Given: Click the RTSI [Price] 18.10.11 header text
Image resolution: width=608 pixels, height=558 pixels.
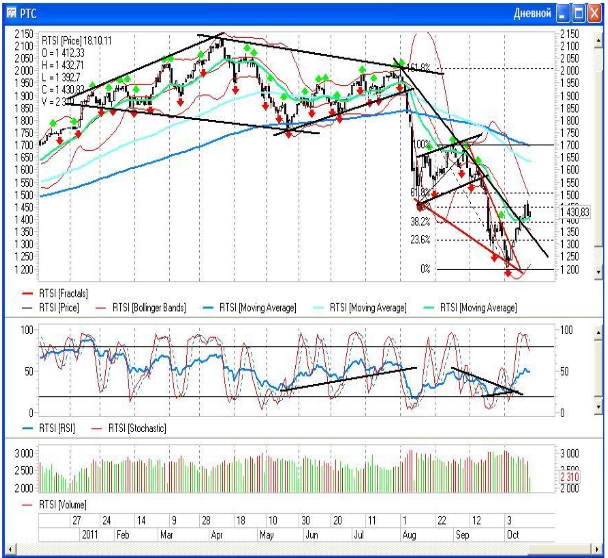Looking at the screenshot, I should (x=76, y=41).
